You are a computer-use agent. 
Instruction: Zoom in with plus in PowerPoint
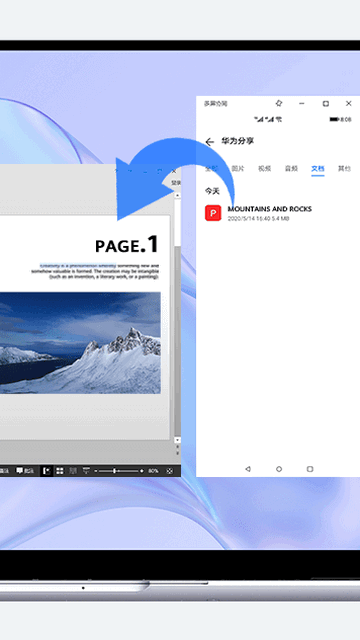[142, 471]
